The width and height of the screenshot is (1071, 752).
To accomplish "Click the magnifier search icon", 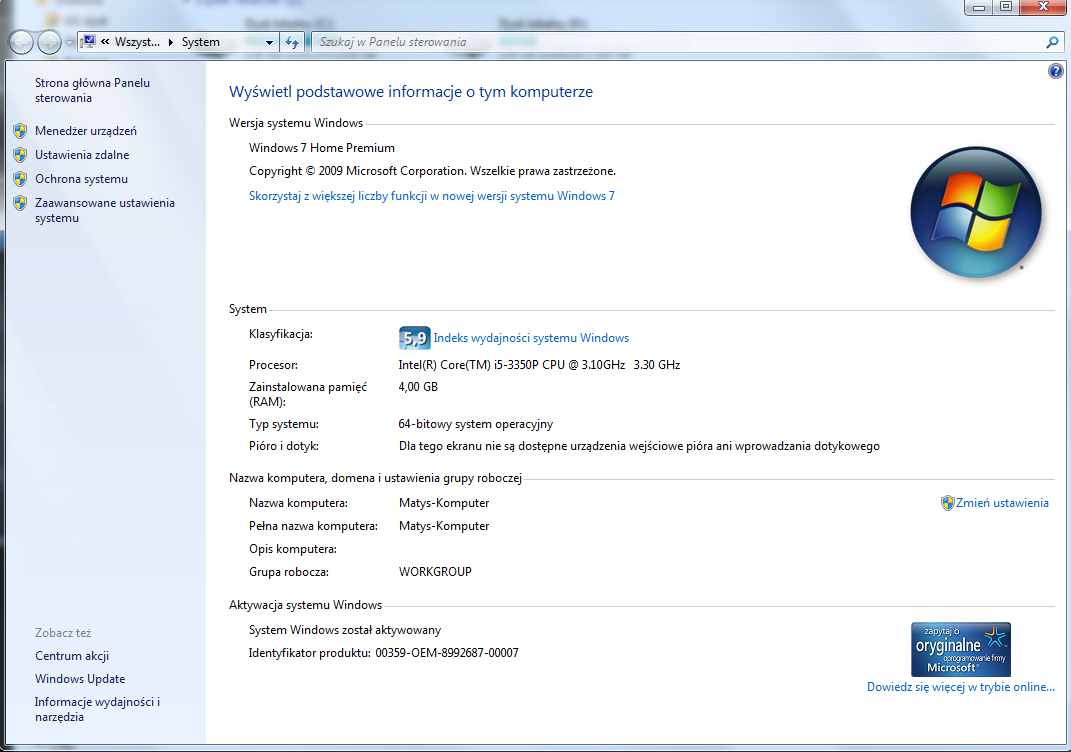I will point(1052,42).
